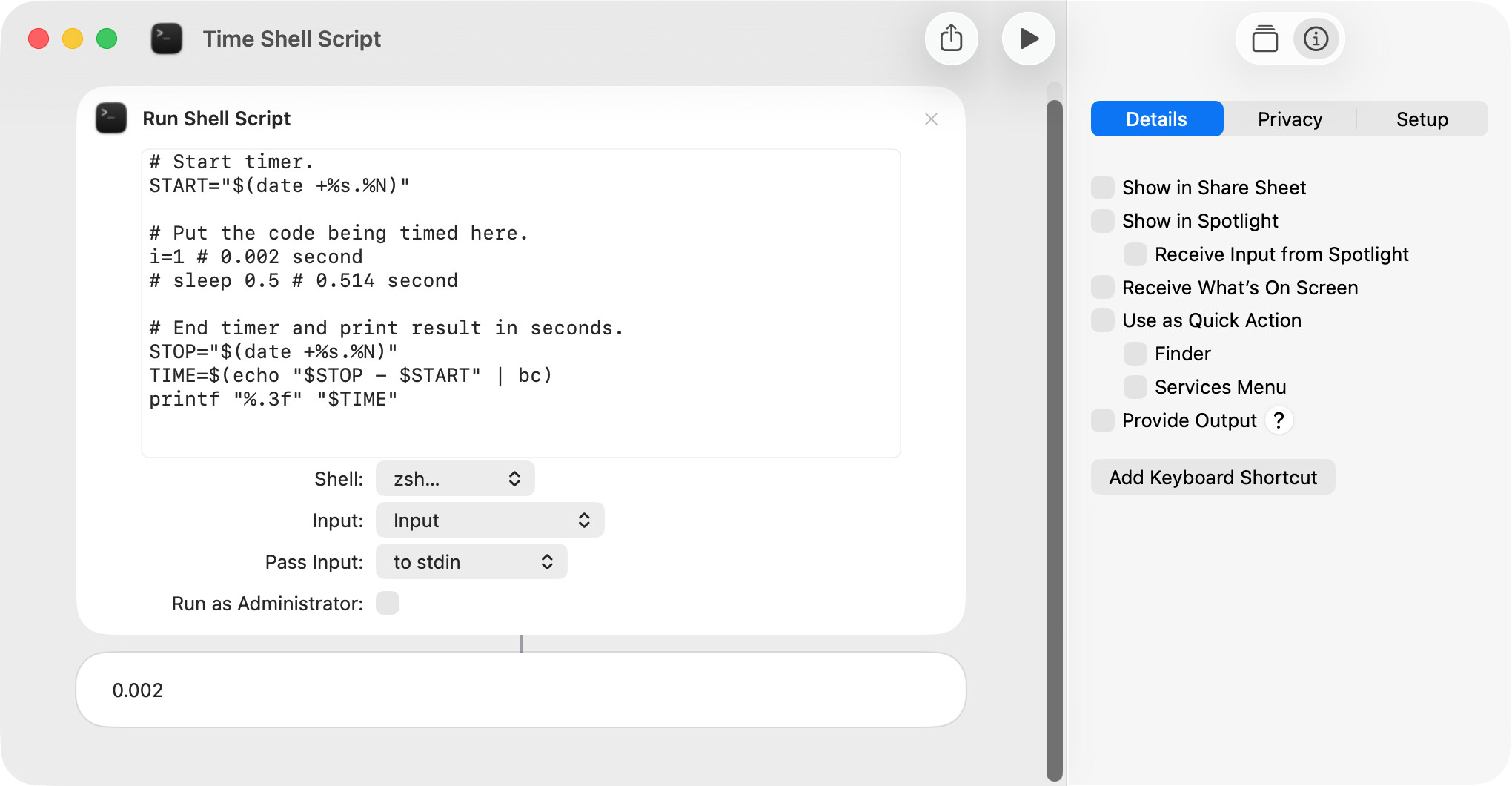Click the Run Shell Script action icon
Viewport: 1512px width, 786px height.
click(x=111, y=119)
